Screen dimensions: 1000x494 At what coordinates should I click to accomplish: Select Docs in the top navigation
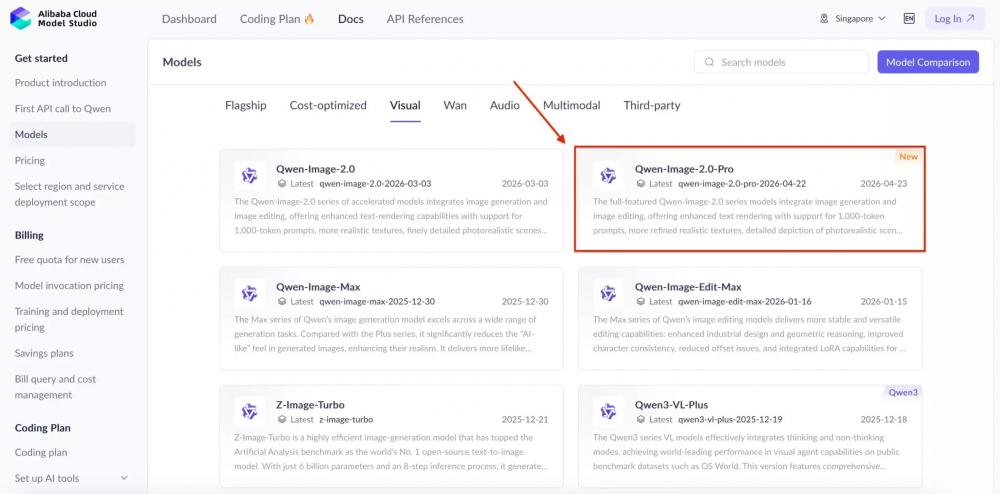[x=351, y=18]
